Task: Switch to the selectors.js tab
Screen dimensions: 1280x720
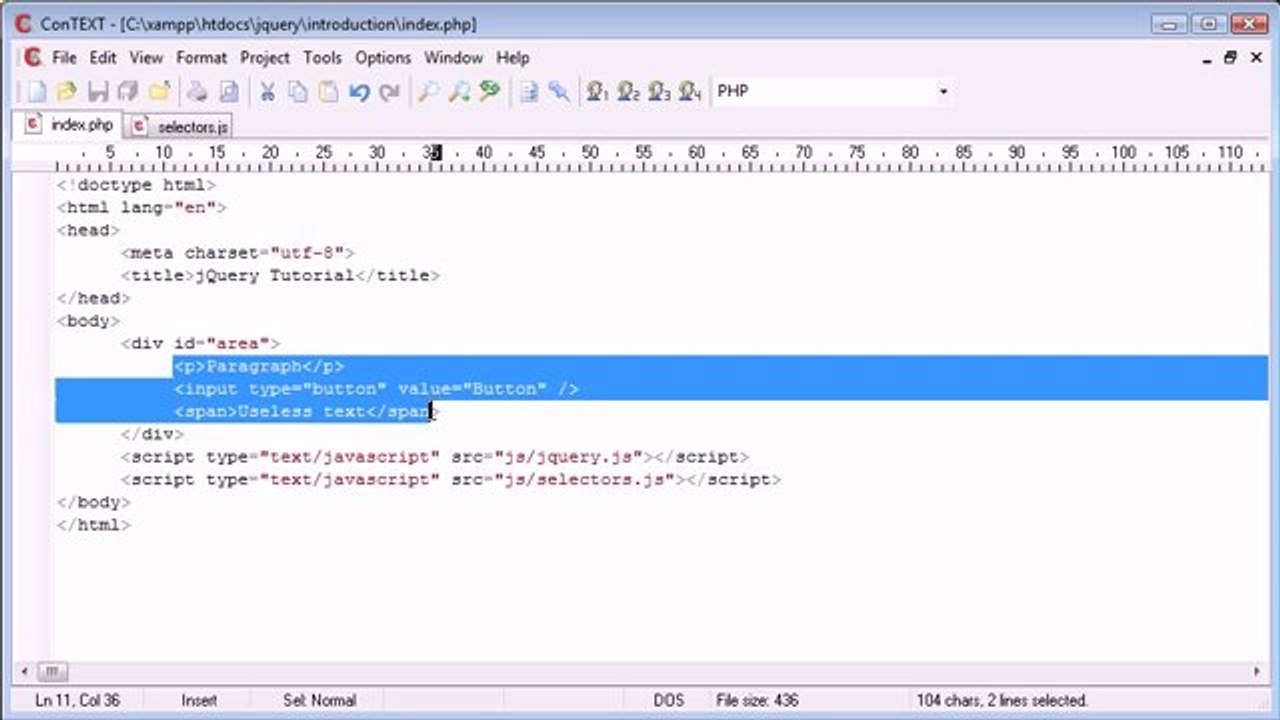Action: 179,127
